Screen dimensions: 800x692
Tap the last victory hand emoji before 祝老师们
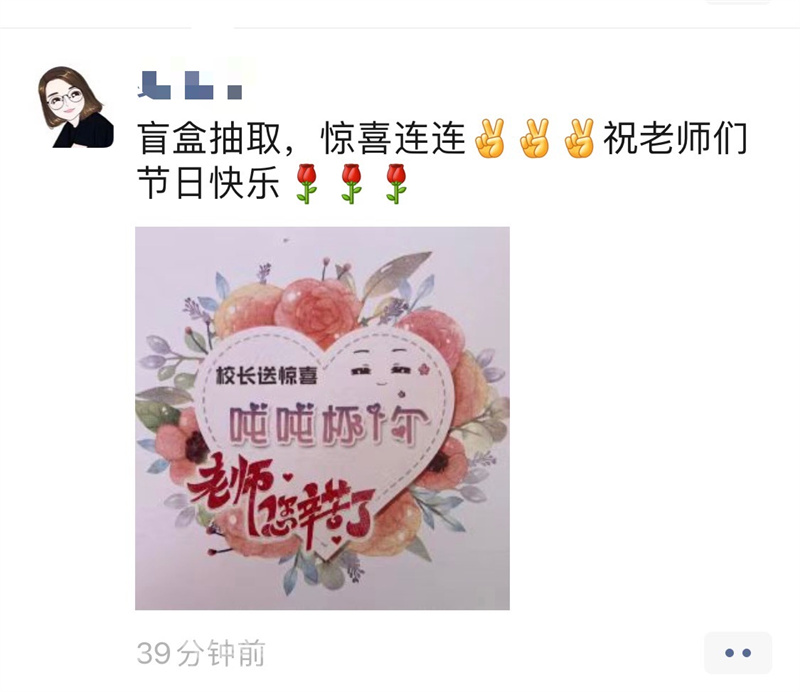tap(580, 138)
